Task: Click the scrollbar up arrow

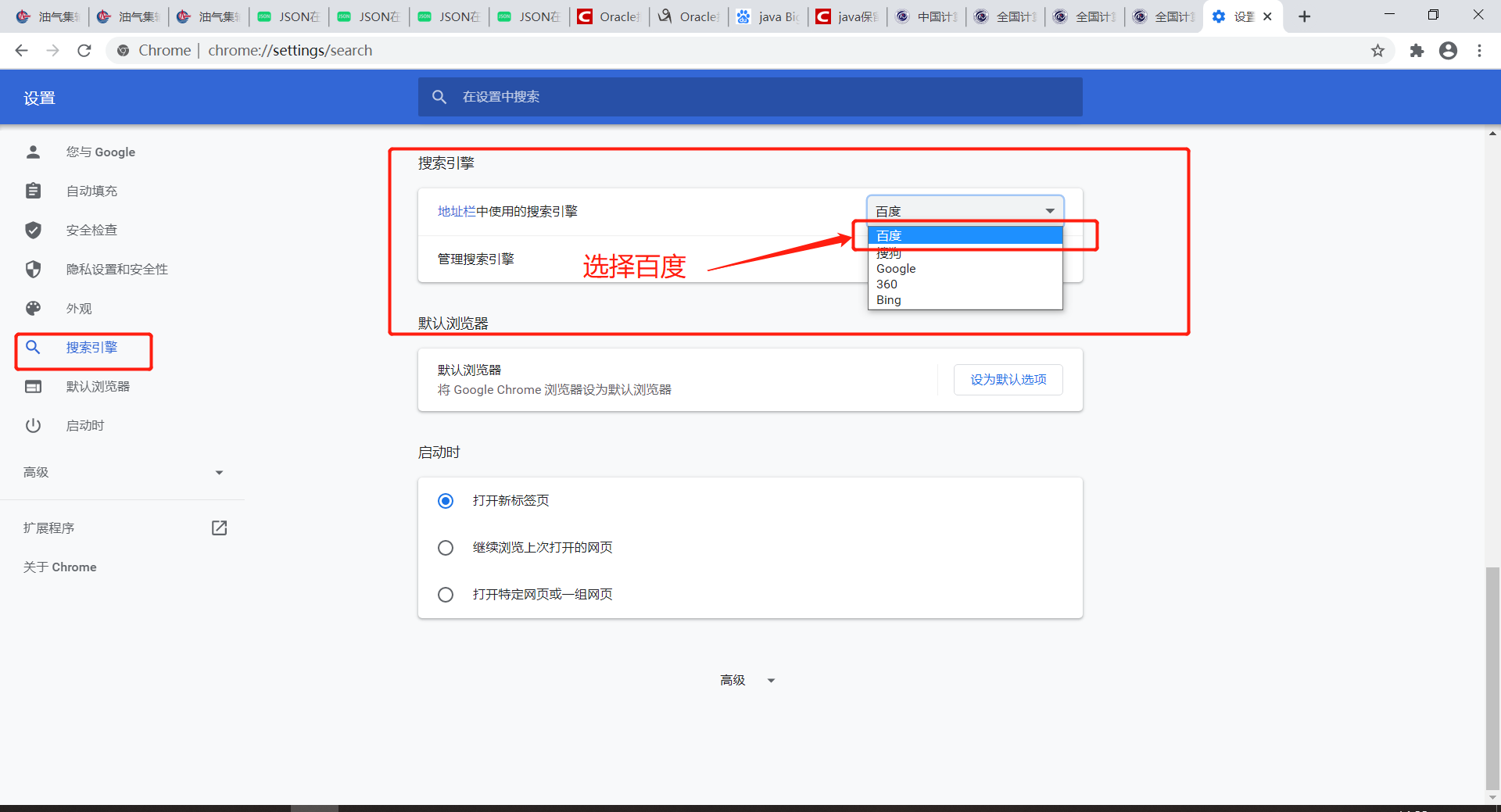Action: click(x=1492, y=134)
